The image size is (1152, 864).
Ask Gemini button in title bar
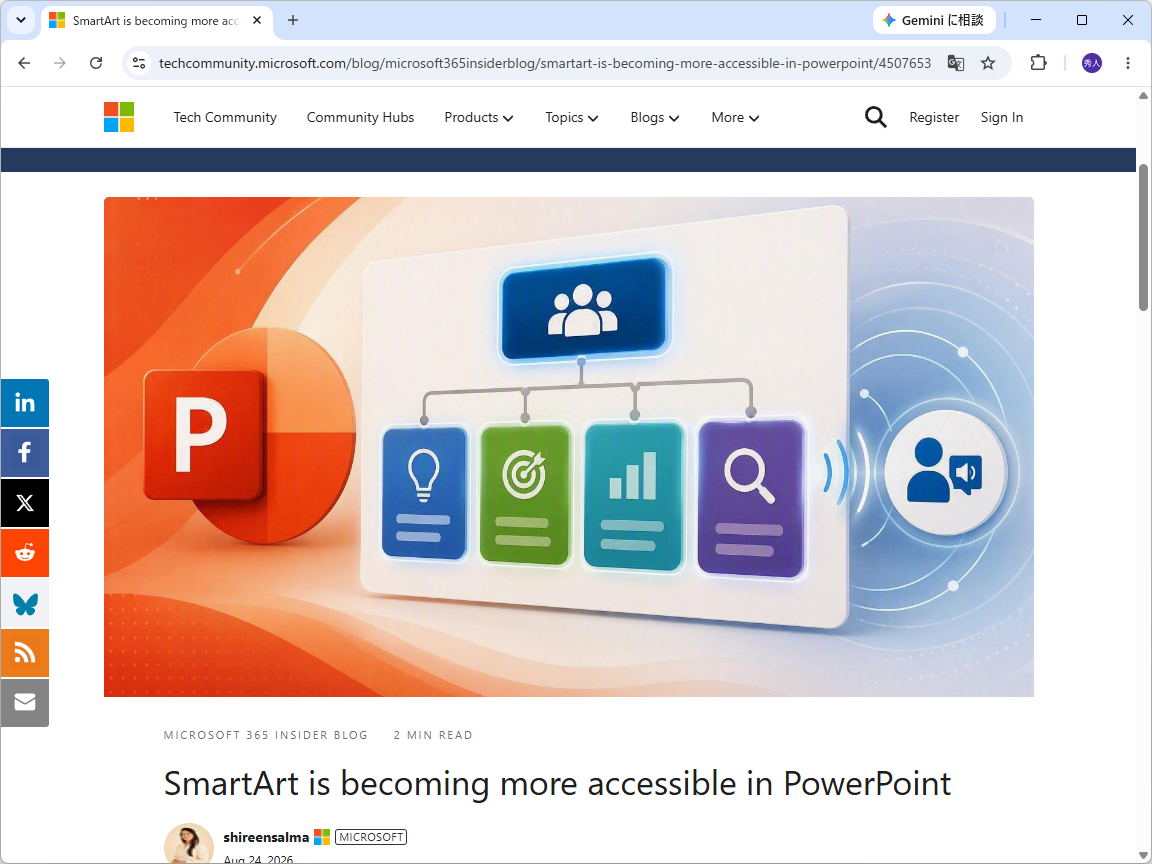coord(934,20)
